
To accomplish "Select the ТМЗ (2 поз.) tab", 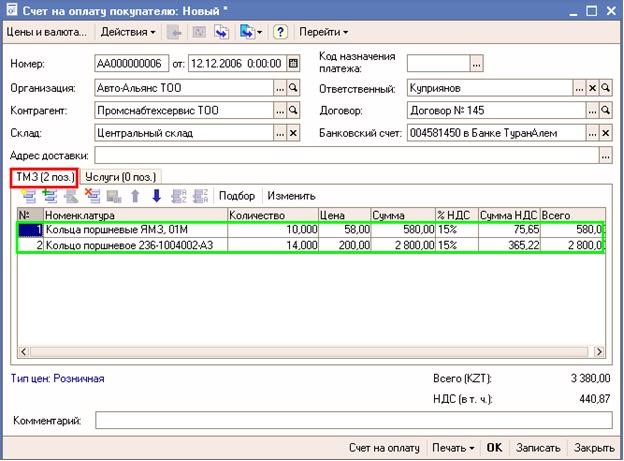I will click(43, 177).
